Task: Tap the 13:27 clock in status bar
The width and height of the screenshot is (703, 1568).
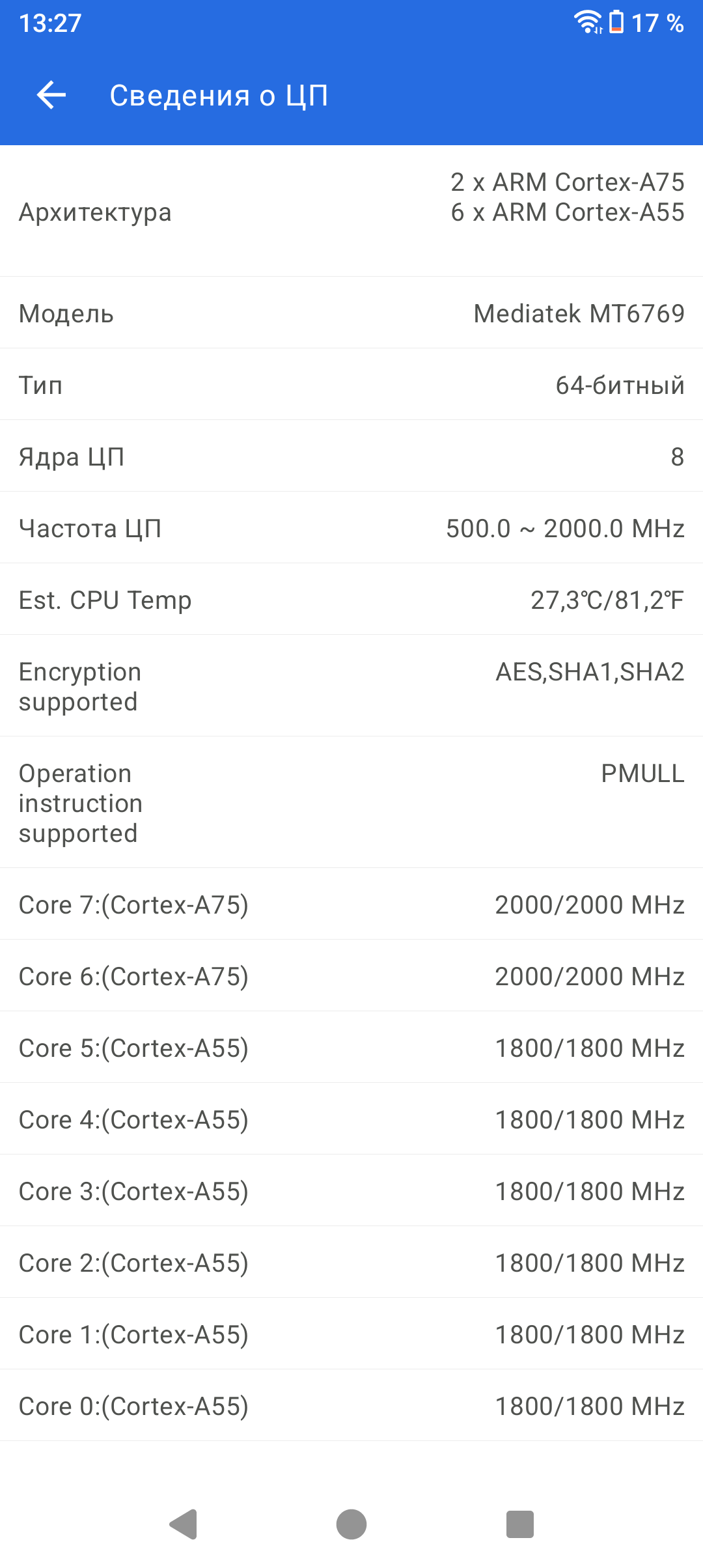Action: [x=50, y=23]
